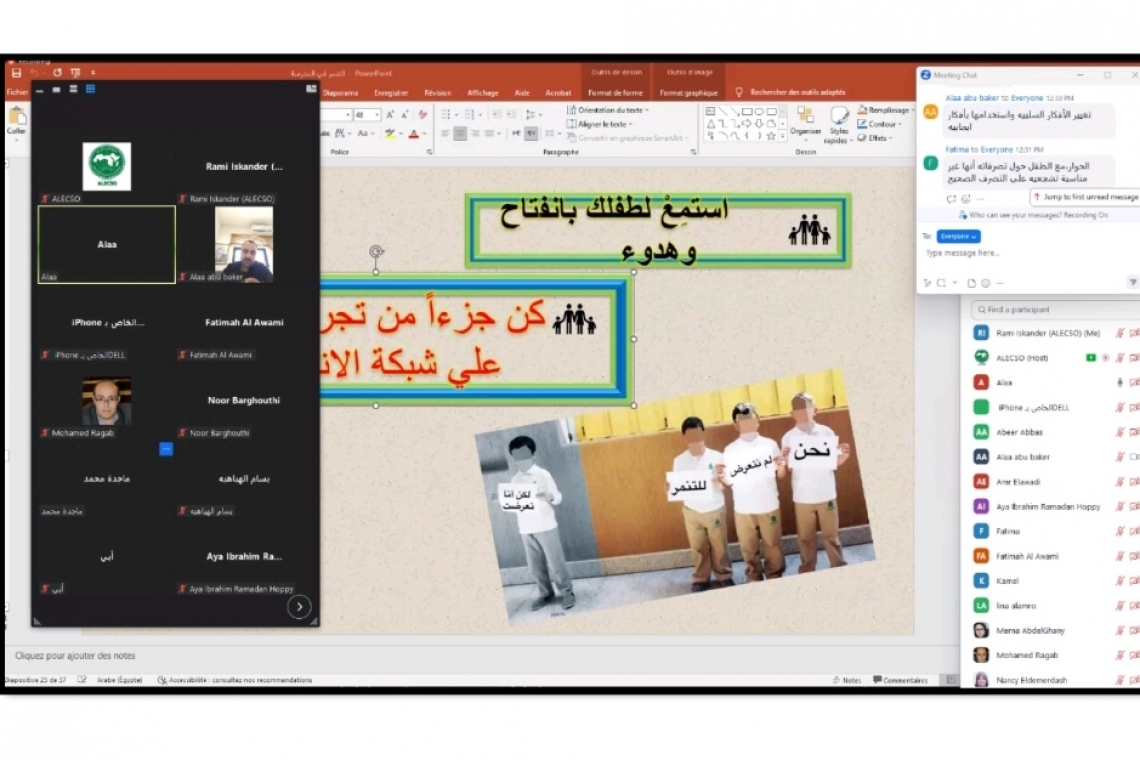Toggle Commentaires pane in the status bar
Viewport: 1140px width, 760px height.
point(900,680)
